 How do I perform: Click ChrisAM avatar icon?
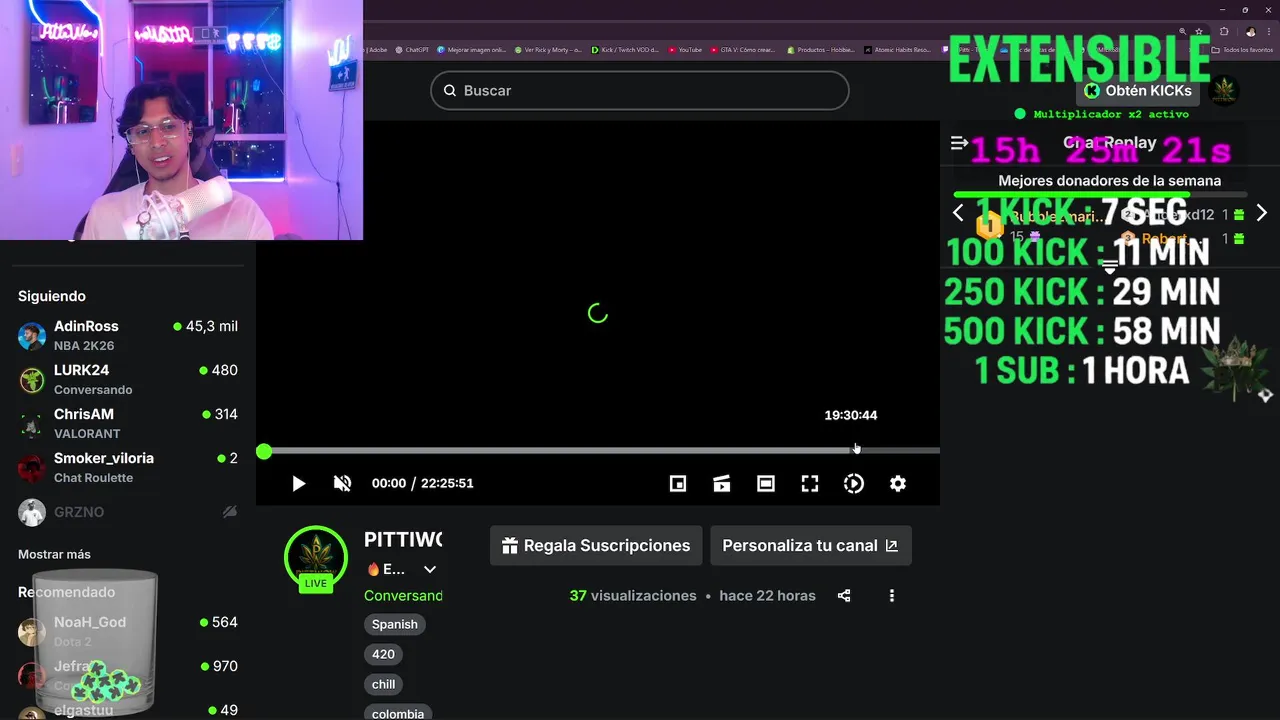(x=32, y=424)
